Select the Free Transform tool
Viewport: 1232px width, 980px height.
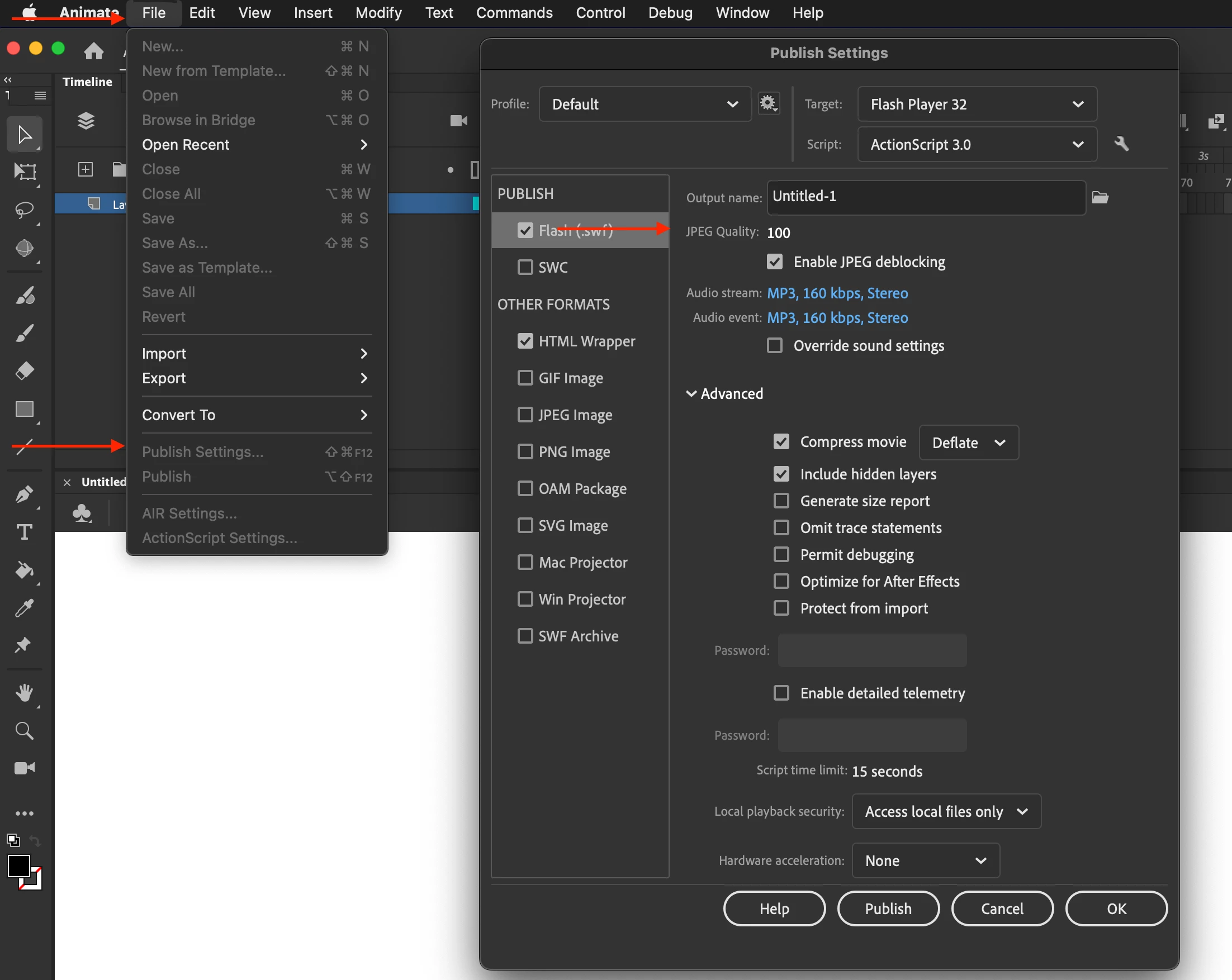coord(24,172)
